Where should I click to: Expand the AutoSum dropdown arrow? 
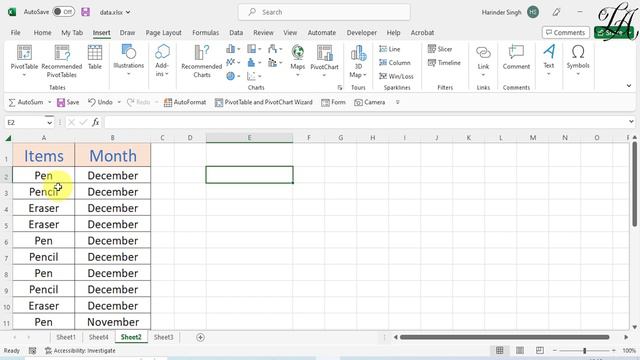point(49,102)
